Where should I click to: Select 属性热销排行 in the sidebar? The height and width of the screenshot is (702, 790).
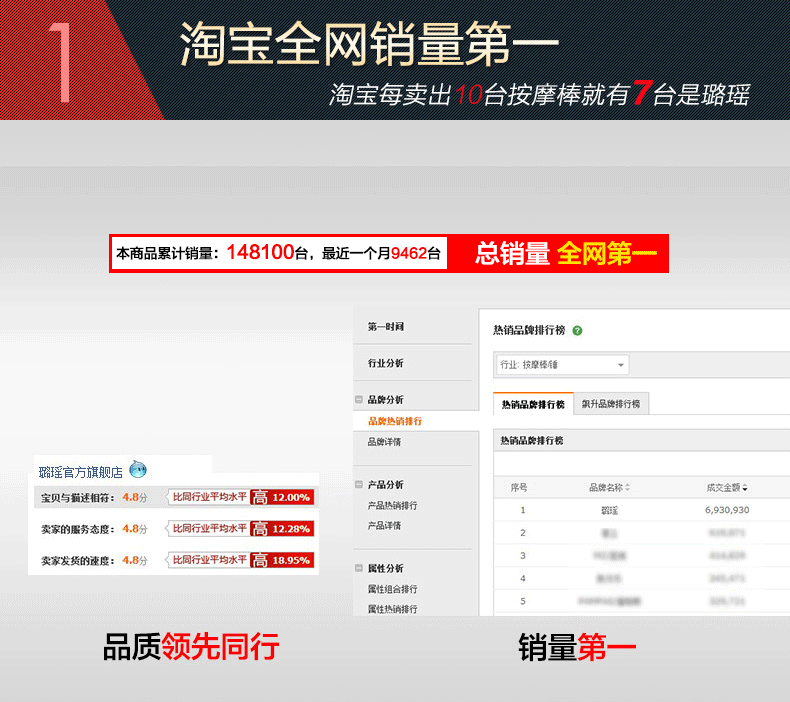point(392,609)
